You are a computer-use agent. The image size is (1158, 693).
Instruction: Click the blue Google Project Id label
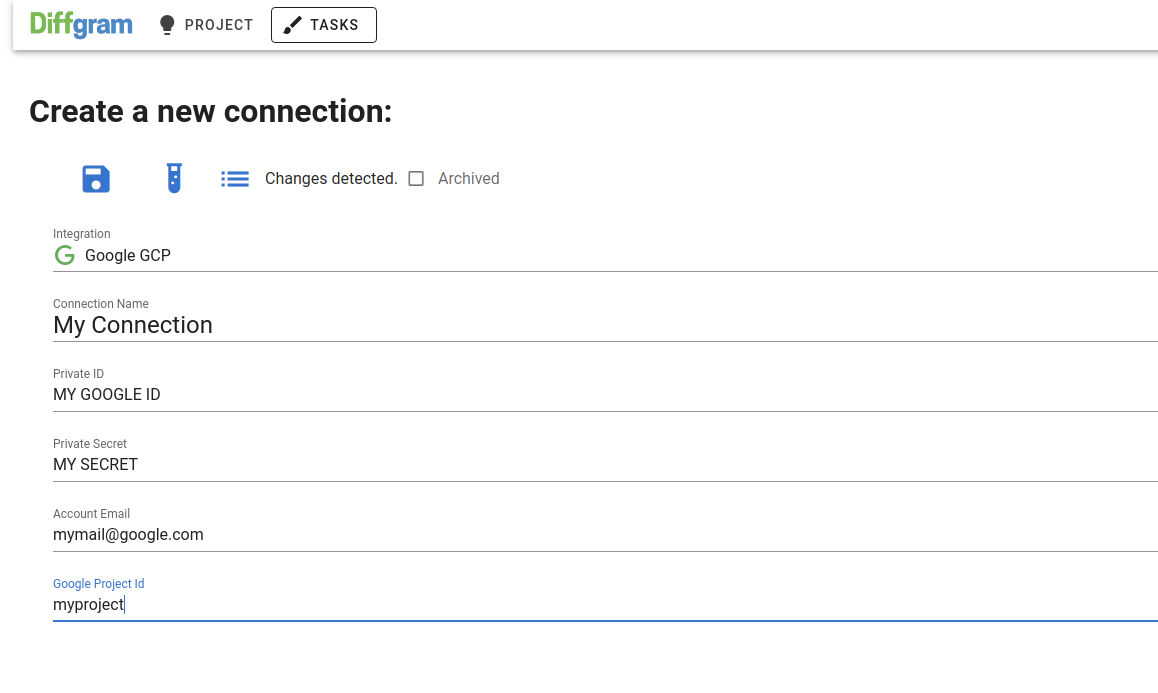point(98,584)
